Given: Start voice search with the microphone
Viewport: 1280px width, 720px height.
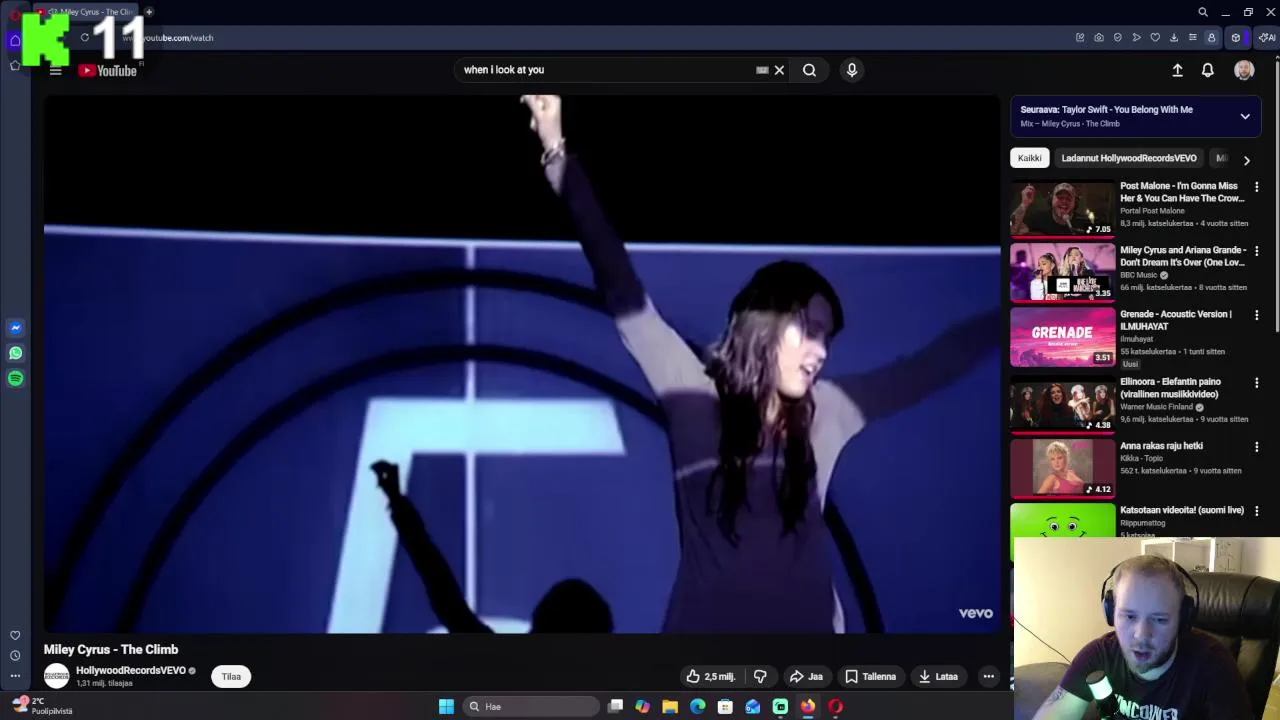Looking at the screenshot, I should pos(852,70).
